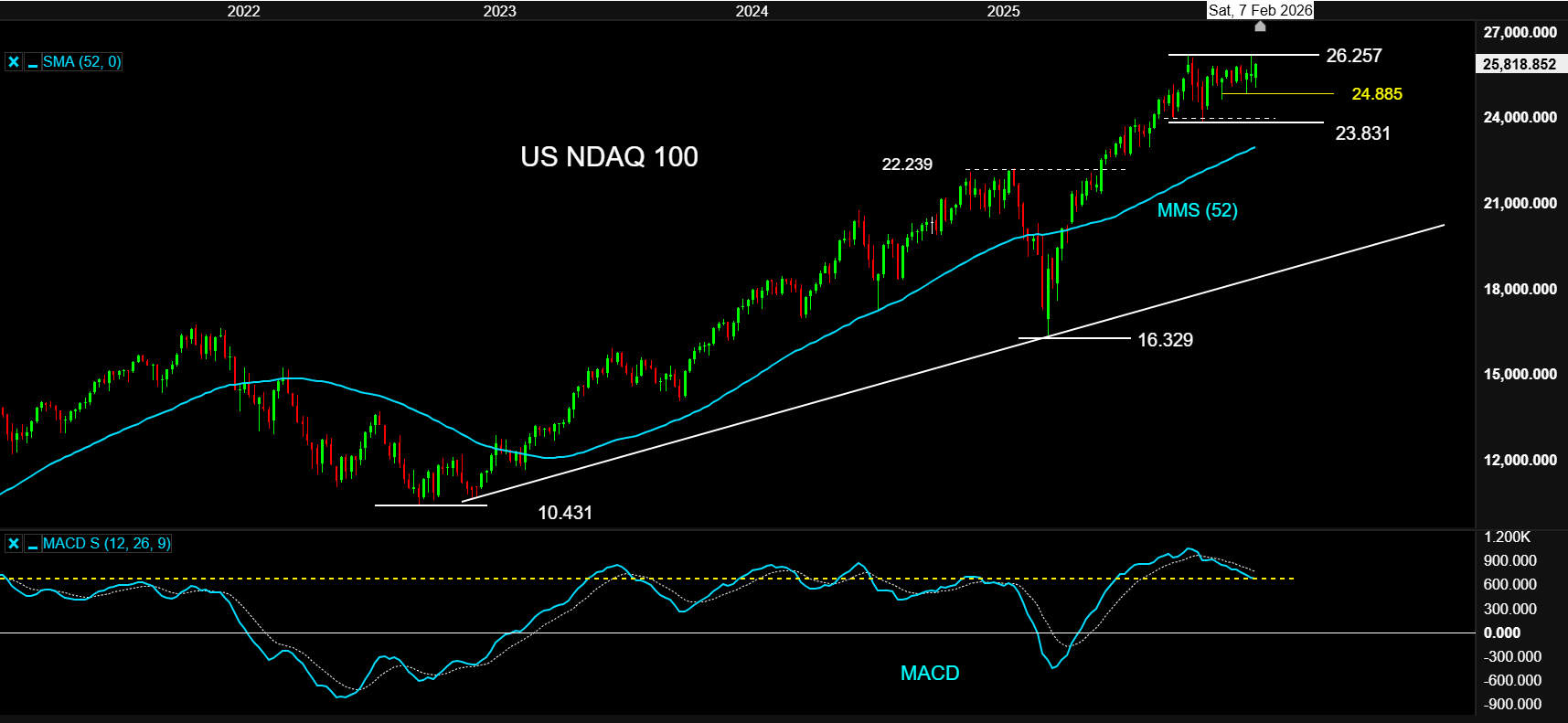
Task: Select the MACD text annotation
Action: point(930,674)
